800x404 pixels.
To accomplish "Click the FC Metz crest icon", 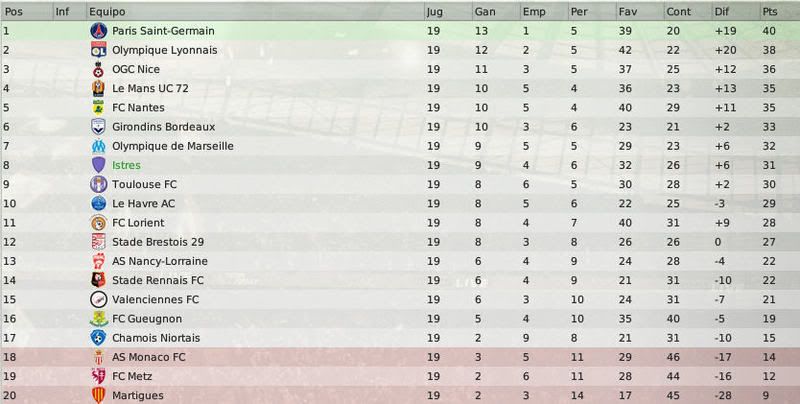I will click(98, 376).
